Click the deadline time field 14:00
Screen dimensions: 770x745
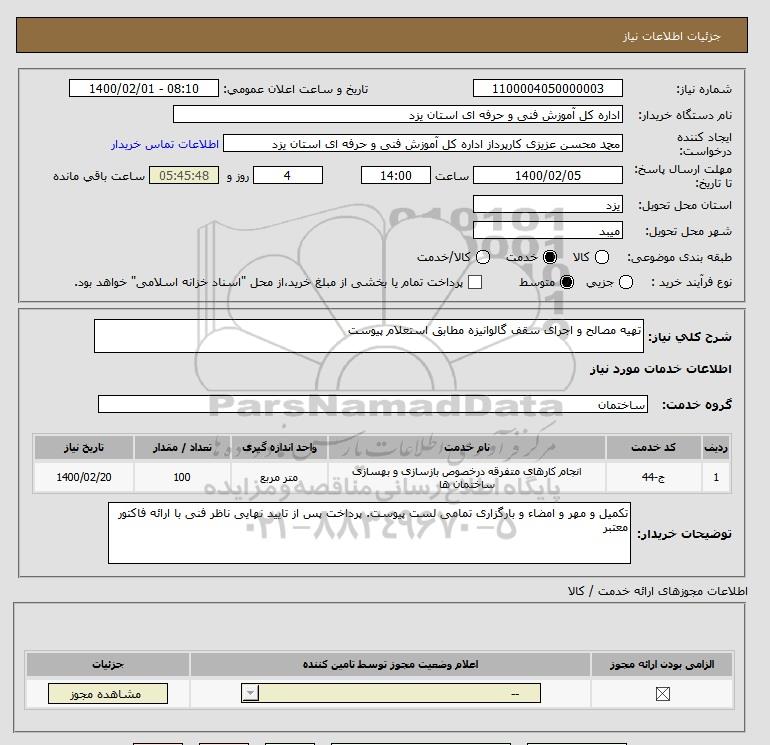coord(396,175)
